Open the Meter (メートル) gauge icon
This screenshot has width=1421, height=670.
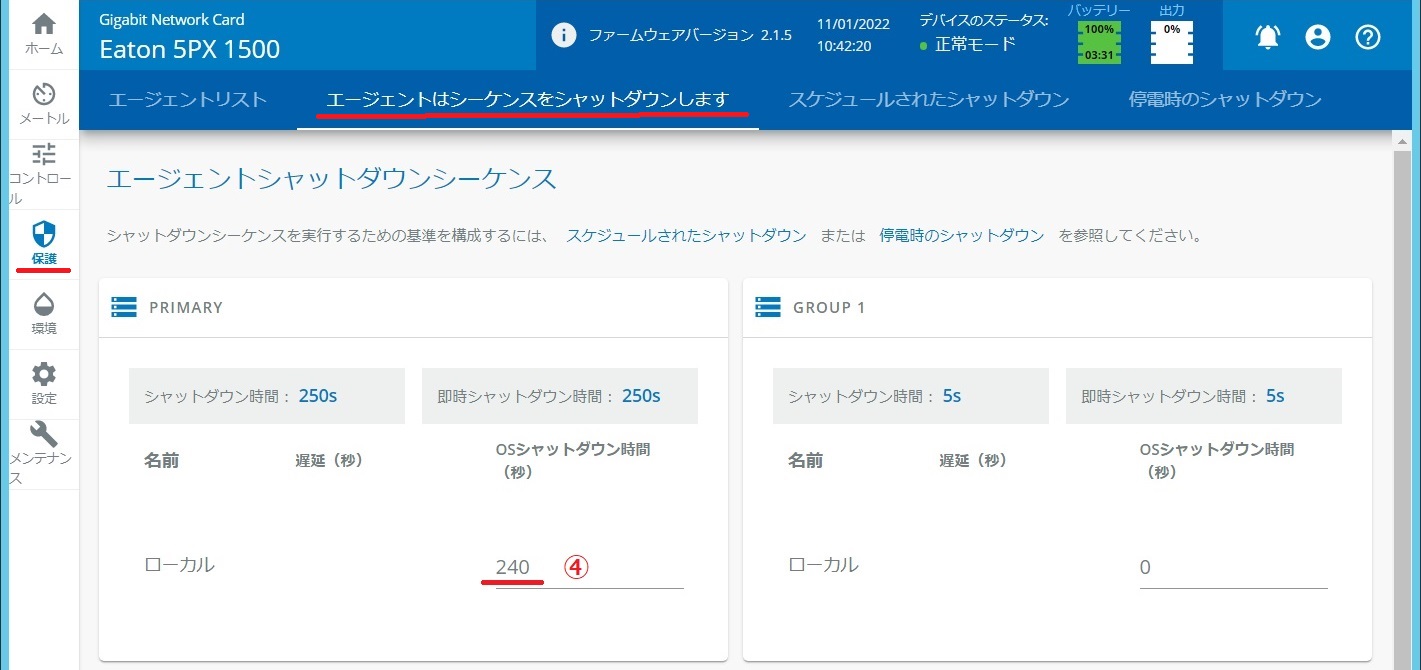44,95
